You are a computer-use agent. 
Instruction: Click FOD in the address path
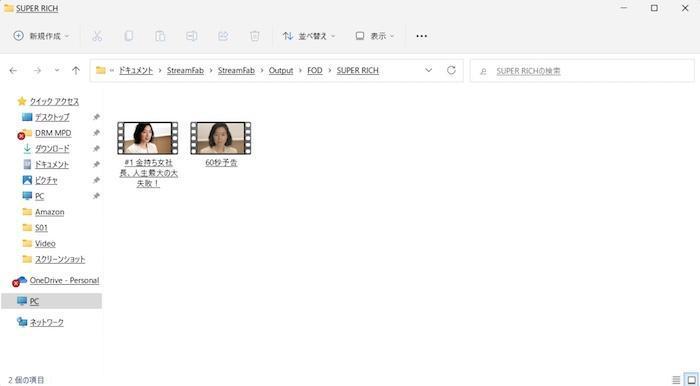click(x=315, y=71)
